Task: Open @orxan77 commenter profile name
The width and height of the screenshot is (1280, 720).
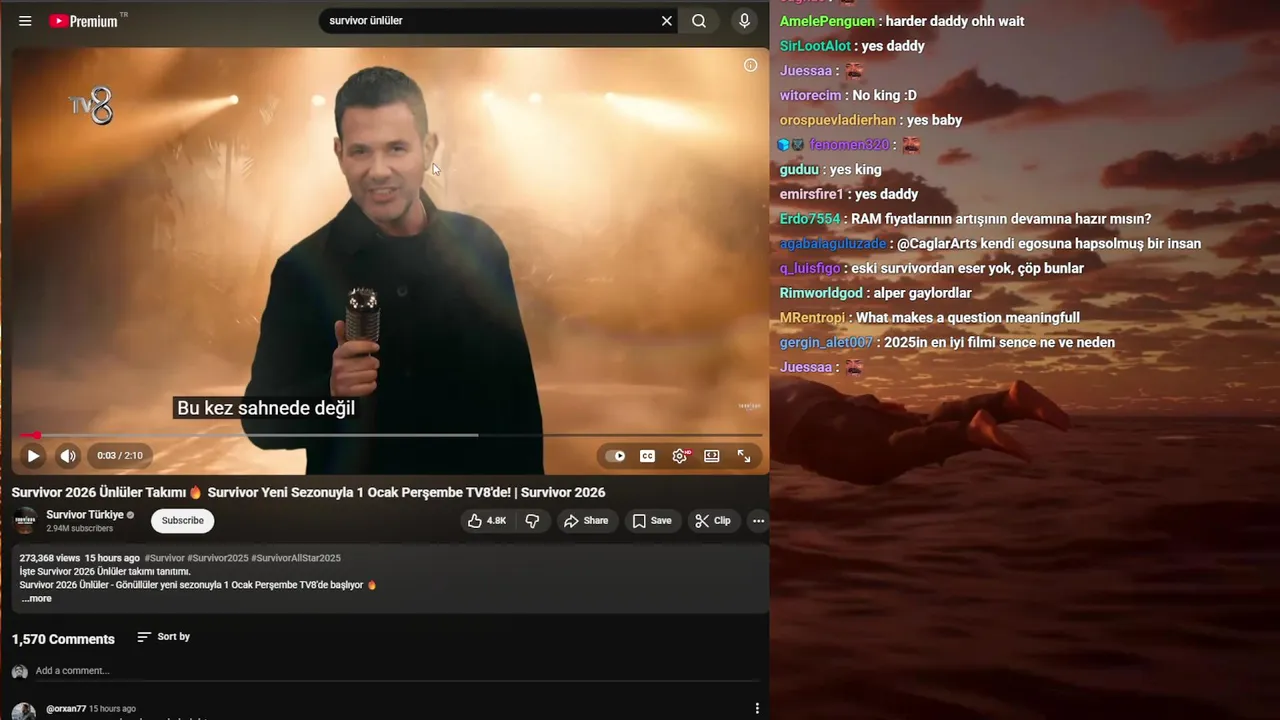Action: pyautogui.click(x=66, y=709)
